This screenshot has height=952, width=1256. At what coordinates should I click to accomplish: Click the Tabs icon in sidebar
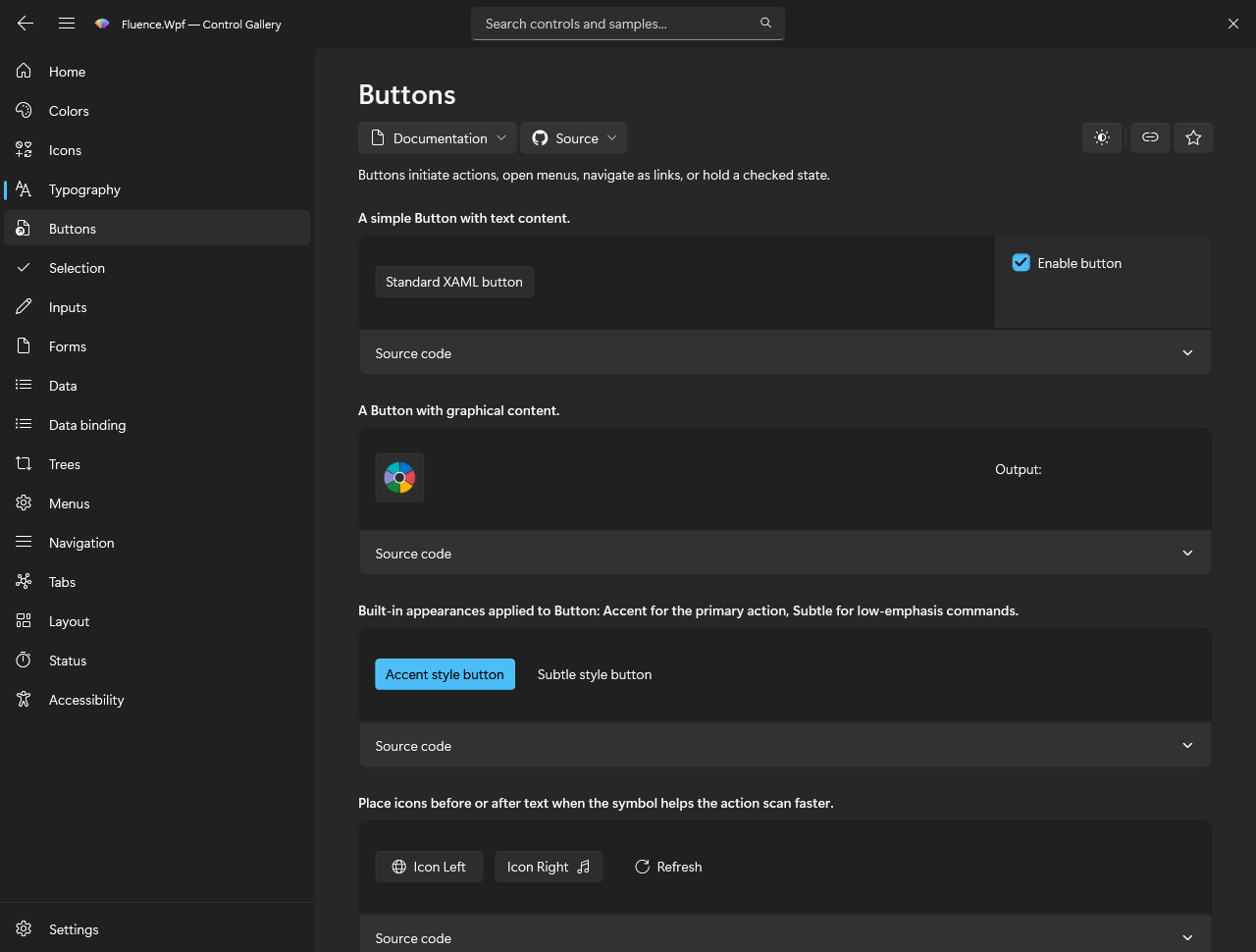[24, 581]
